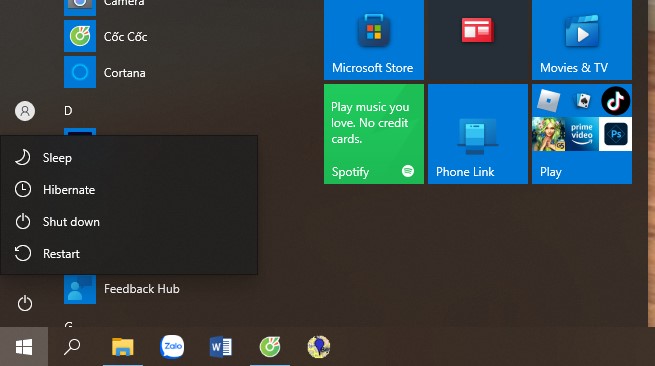Open Microsoft Word from the taskbar

(221, 347)
